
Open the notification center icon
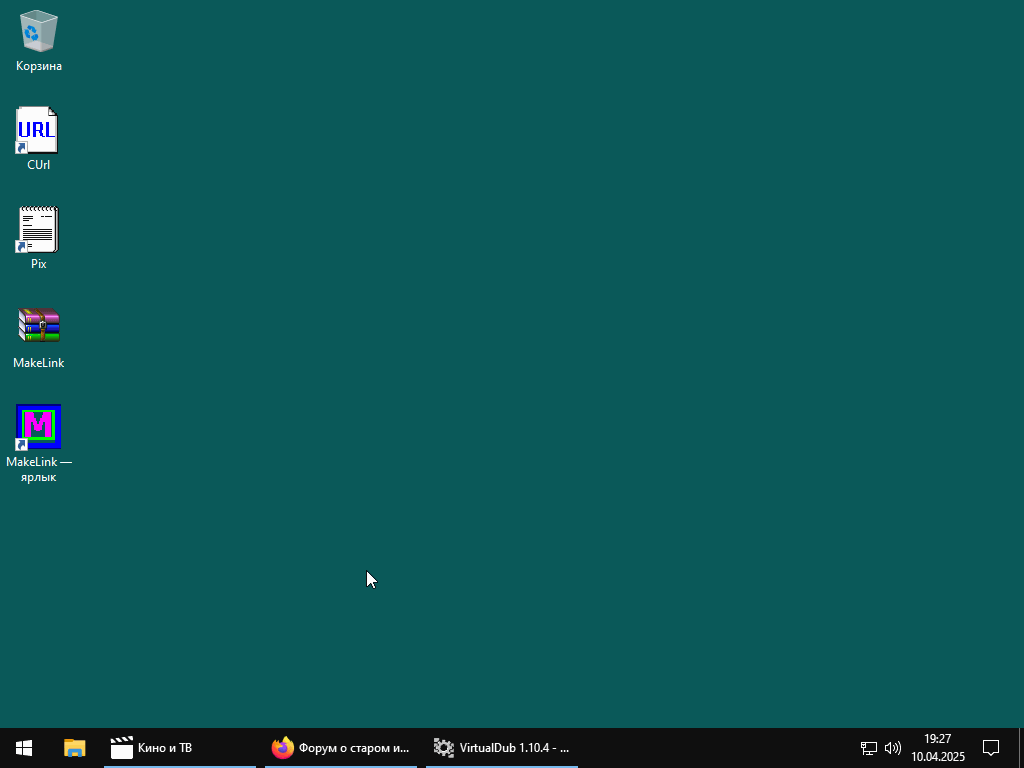[x=991, y=748]
